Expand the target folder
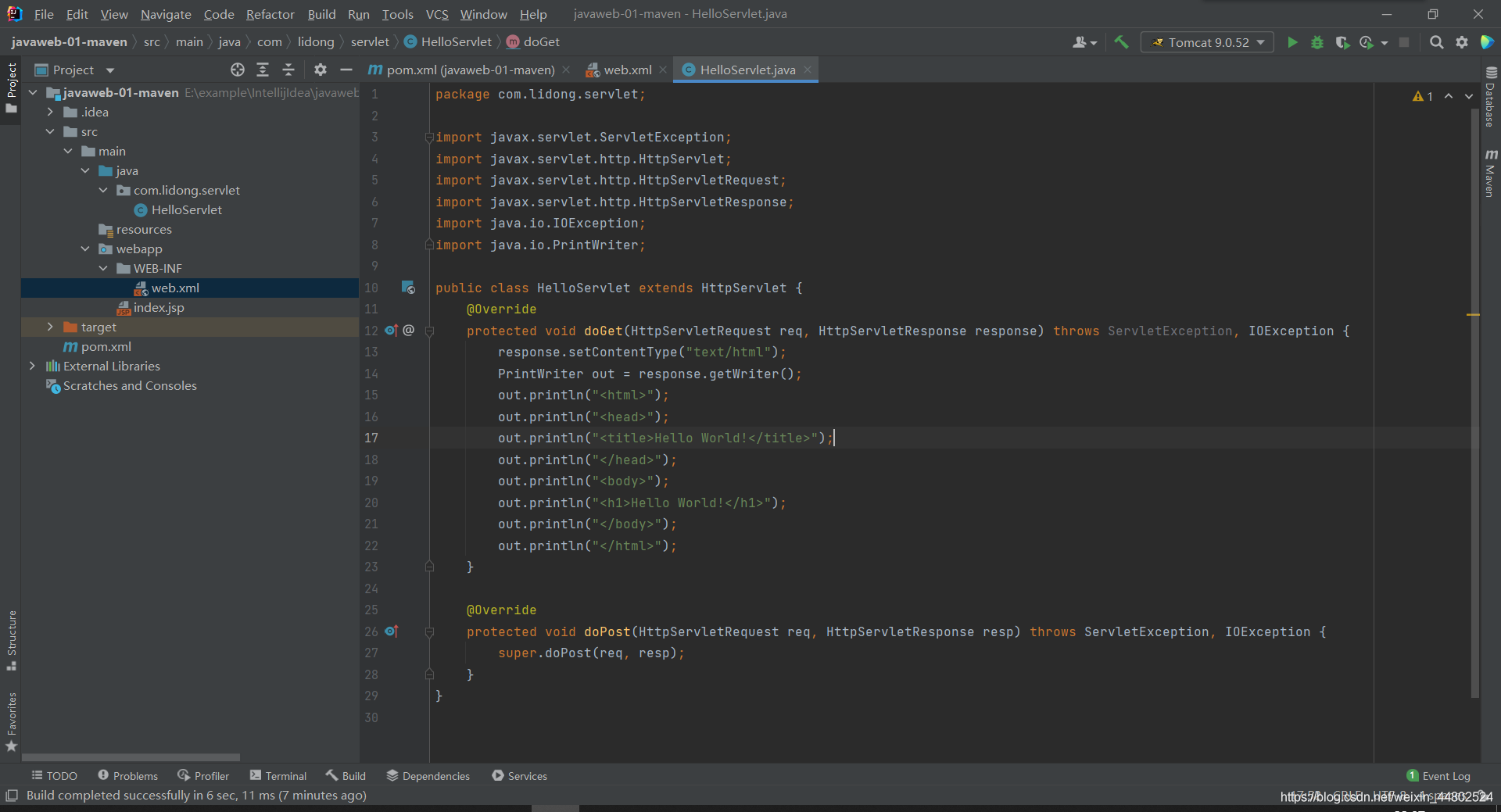Screen dimensions: 1501x812 point(50,327)
